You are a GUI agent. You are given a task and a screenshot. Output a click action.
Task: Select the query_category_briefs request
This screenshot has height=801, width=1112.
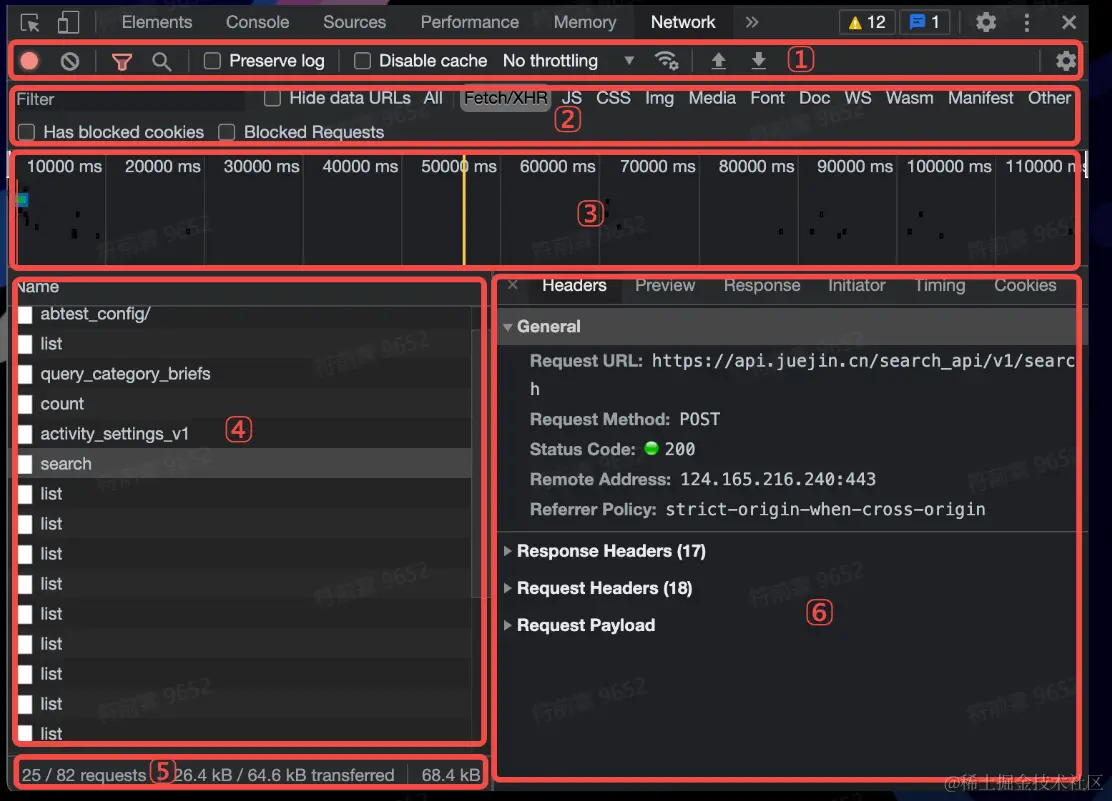[x=243, y=374]
